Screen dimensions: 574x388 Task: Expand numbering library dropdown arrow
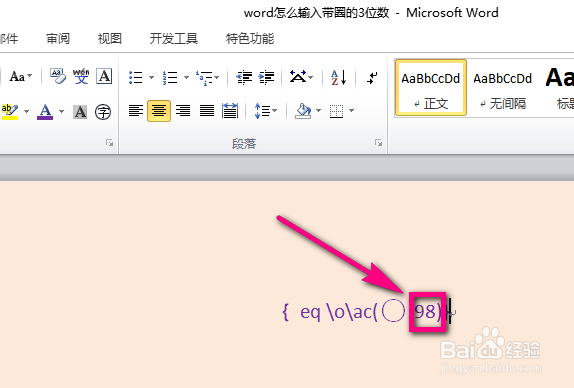(186, 77)
